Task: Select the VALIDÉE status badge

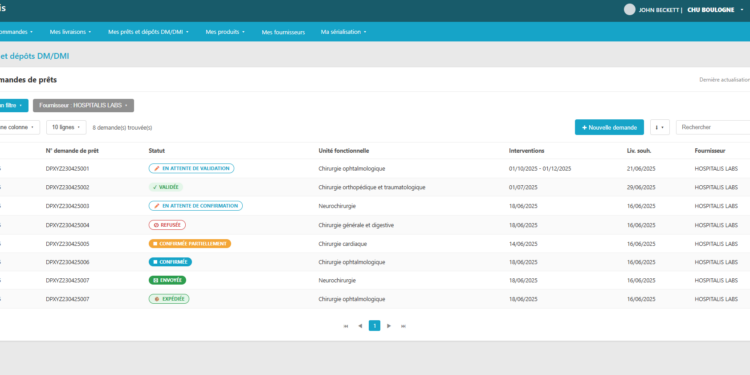Action: (x=165, y=188)
